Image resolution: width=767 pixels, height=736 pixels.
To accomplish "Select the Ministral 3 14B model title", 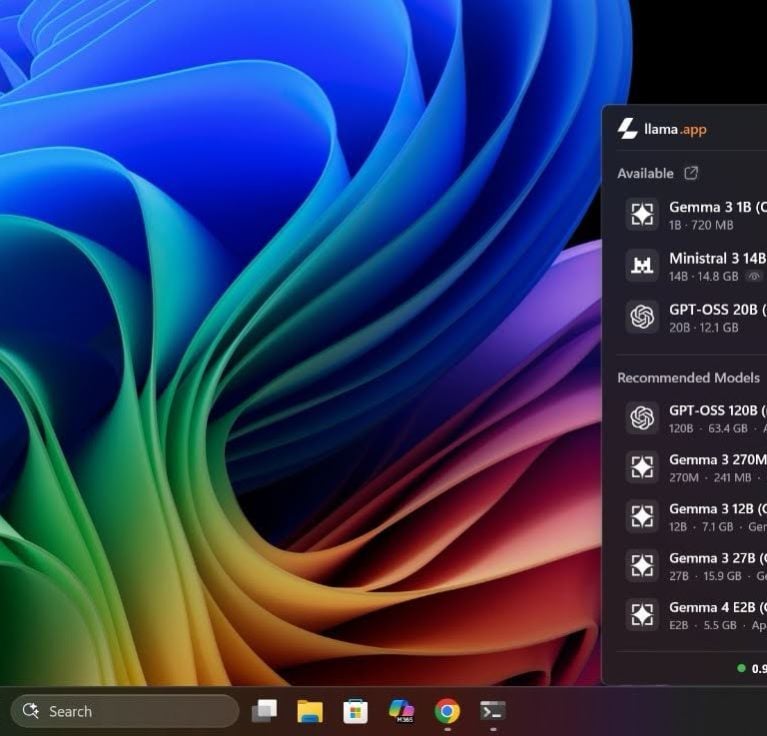I will pos(718,258).
